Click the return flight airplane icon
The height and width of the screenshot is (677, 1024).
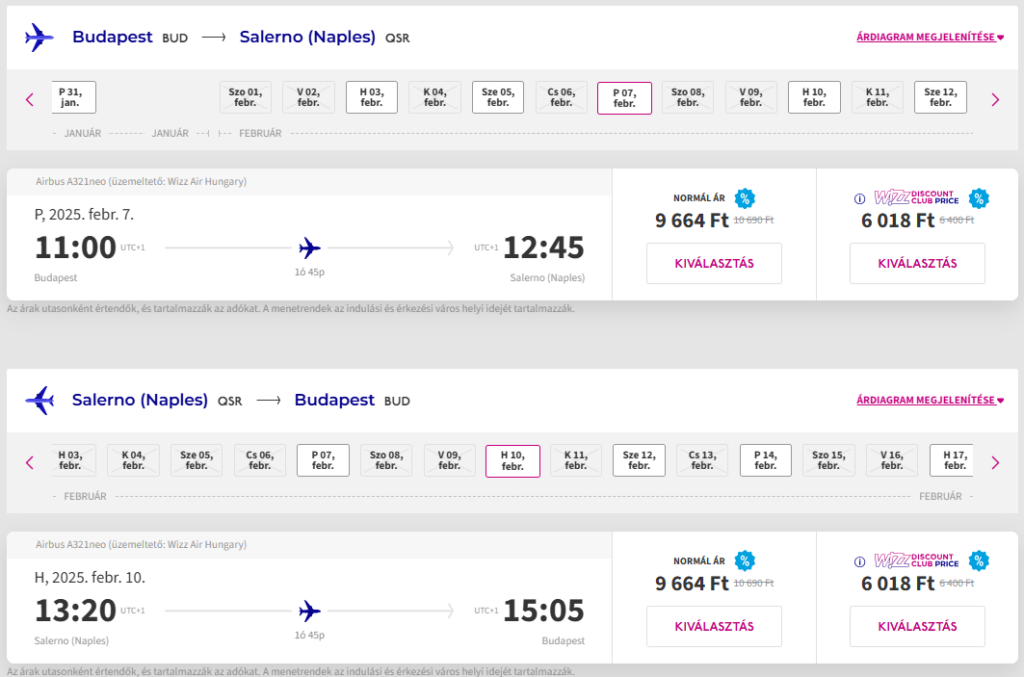39,400
